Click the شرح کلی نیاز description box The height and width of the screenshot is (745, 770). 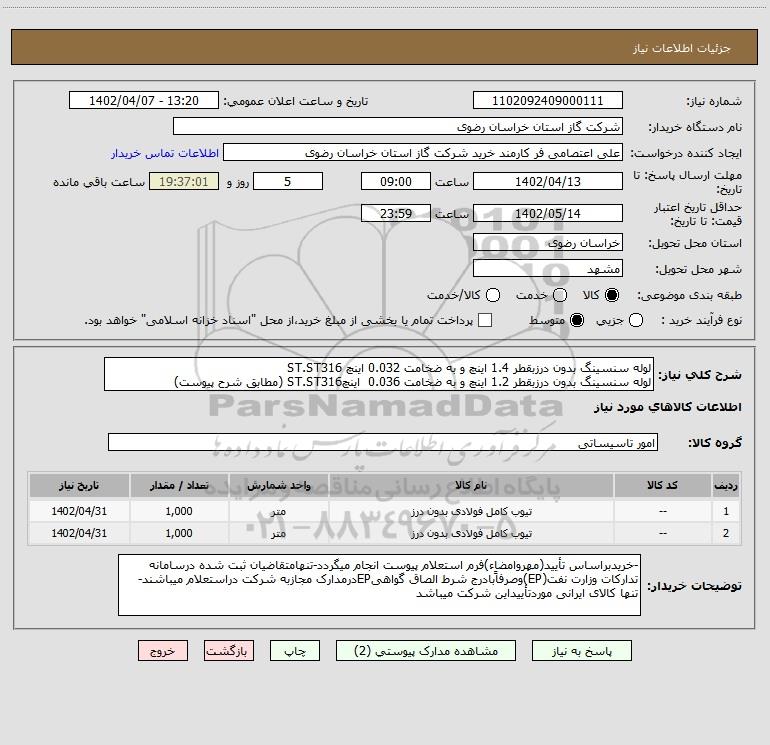point(379,374)
